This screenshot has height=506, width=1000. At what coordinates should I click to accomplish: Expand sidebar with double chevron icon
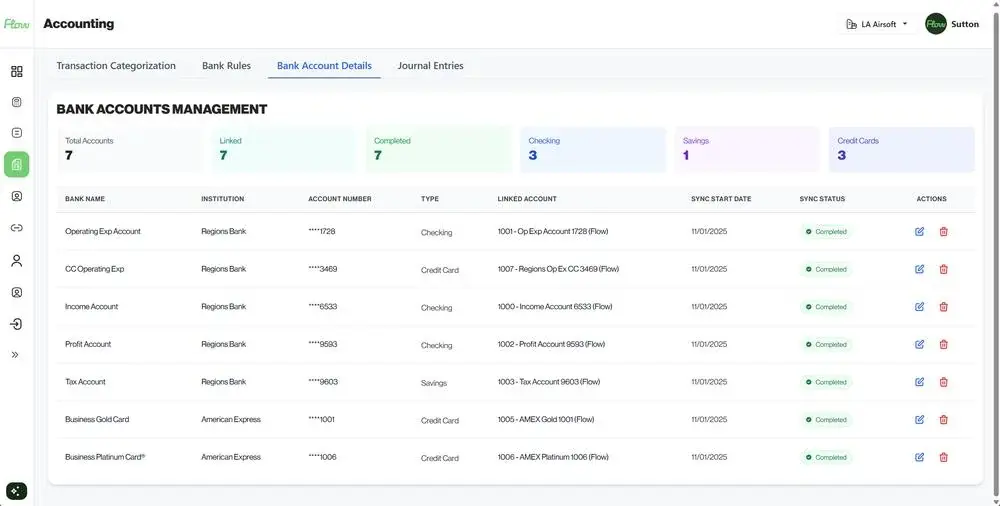15,355
